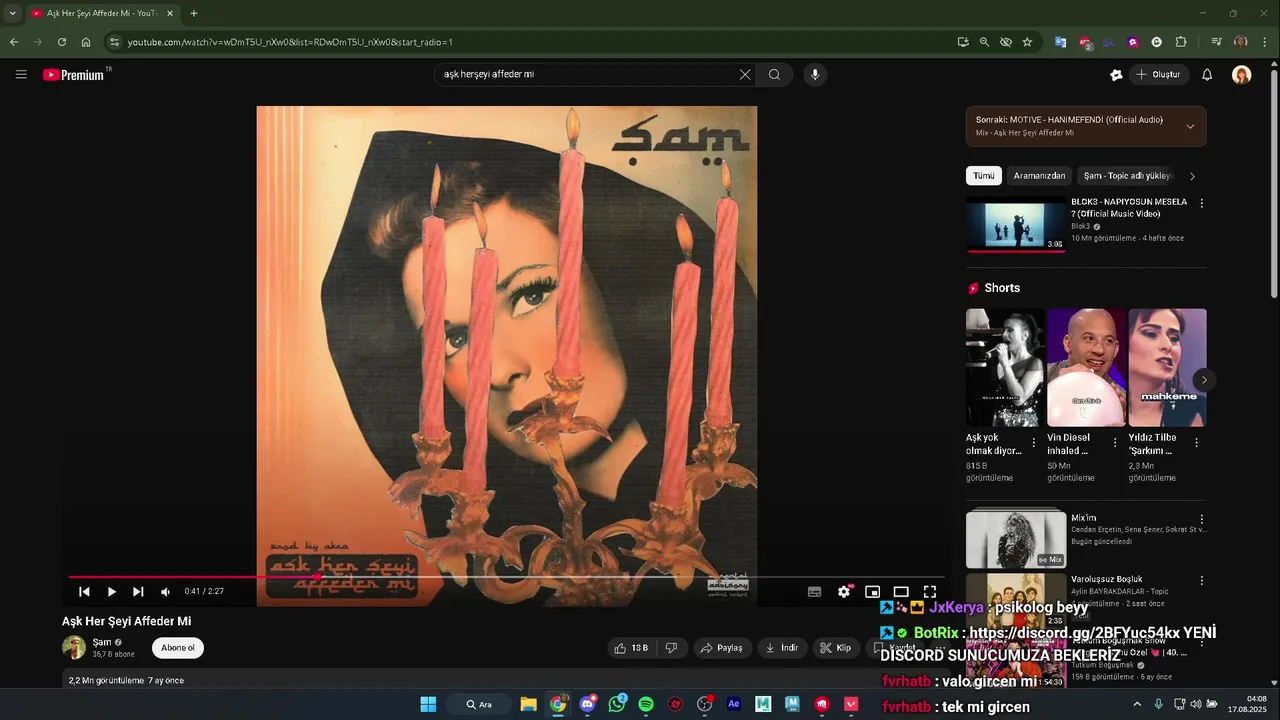Open Chrome home page button
The width and height of the screenshot is (1280, 720).
tap(86, 42)
